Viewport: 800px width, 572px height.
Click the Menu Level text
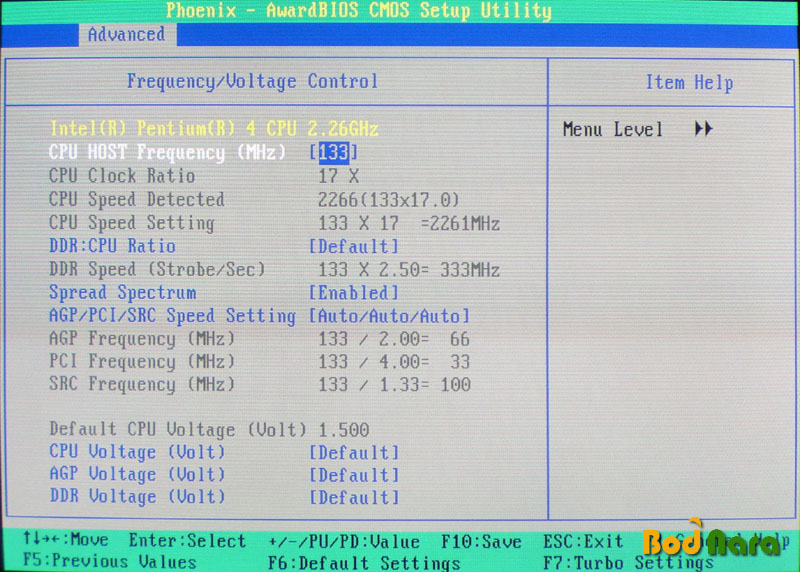(613, 130)
